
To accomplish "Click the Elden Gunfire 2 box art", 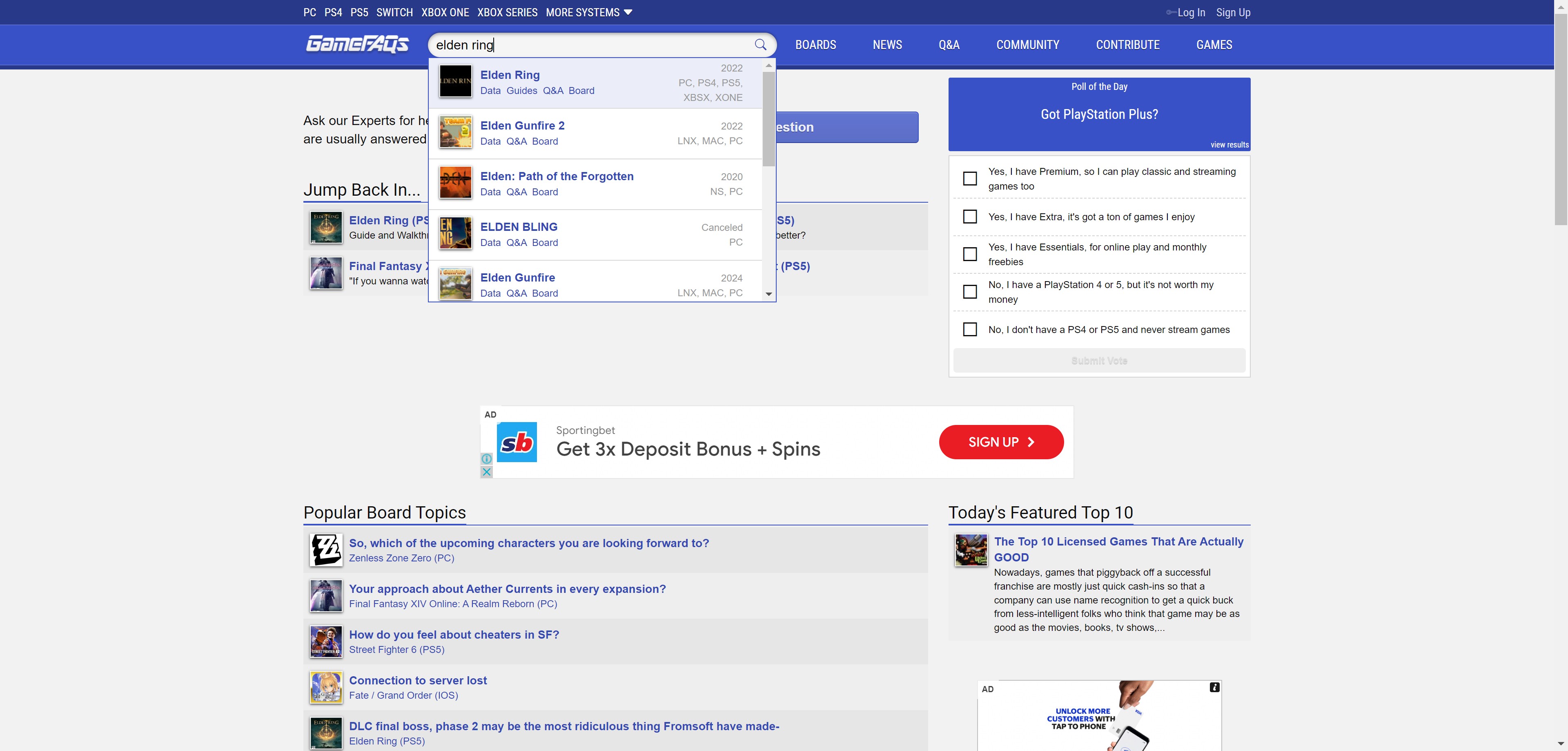I will click(x=455, y=132).
